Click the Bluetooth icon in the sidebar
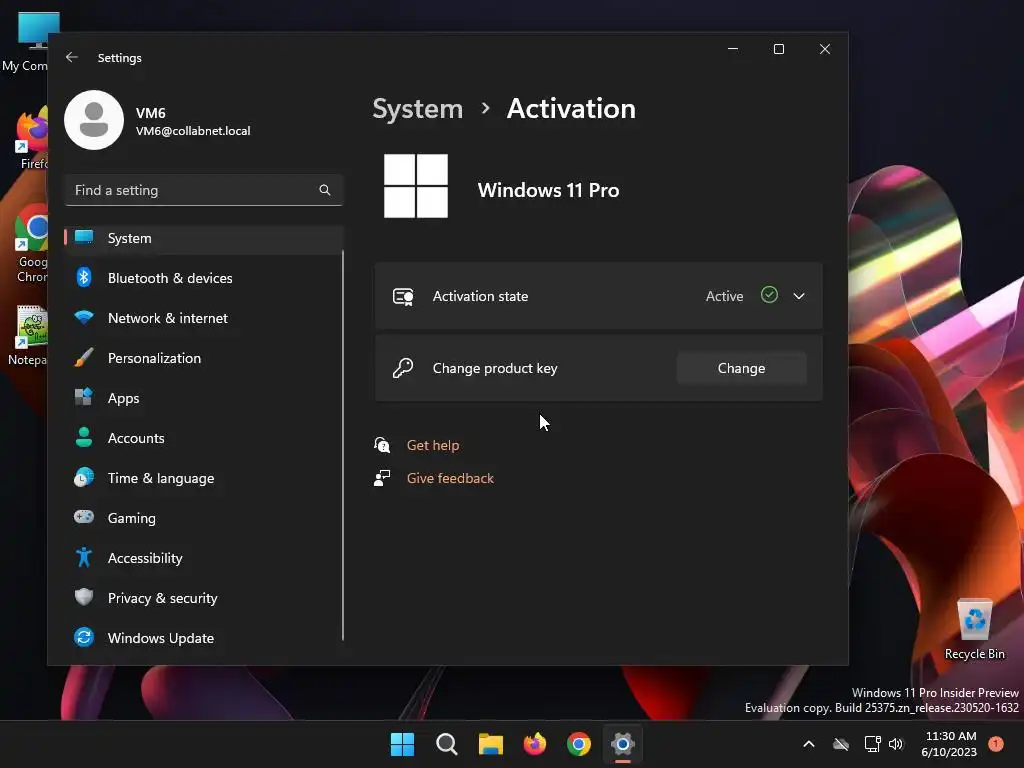The width and height of the screenshot is (1024, 768). (x=84, y=278)
